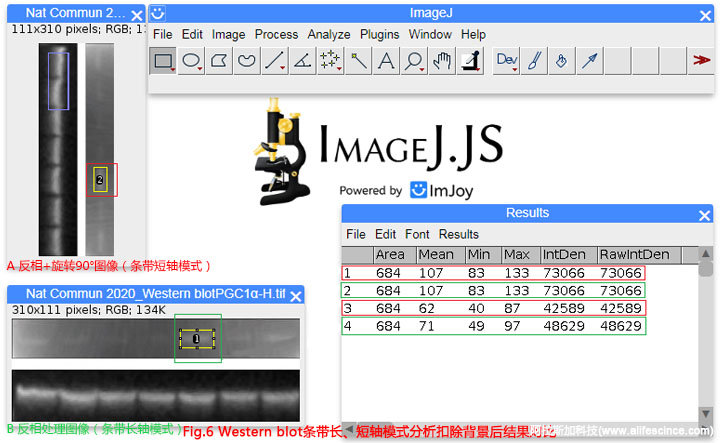Choose the Magnifying glass zoom tool
This screenshot has height=443, width=720.
pos(413,61)
